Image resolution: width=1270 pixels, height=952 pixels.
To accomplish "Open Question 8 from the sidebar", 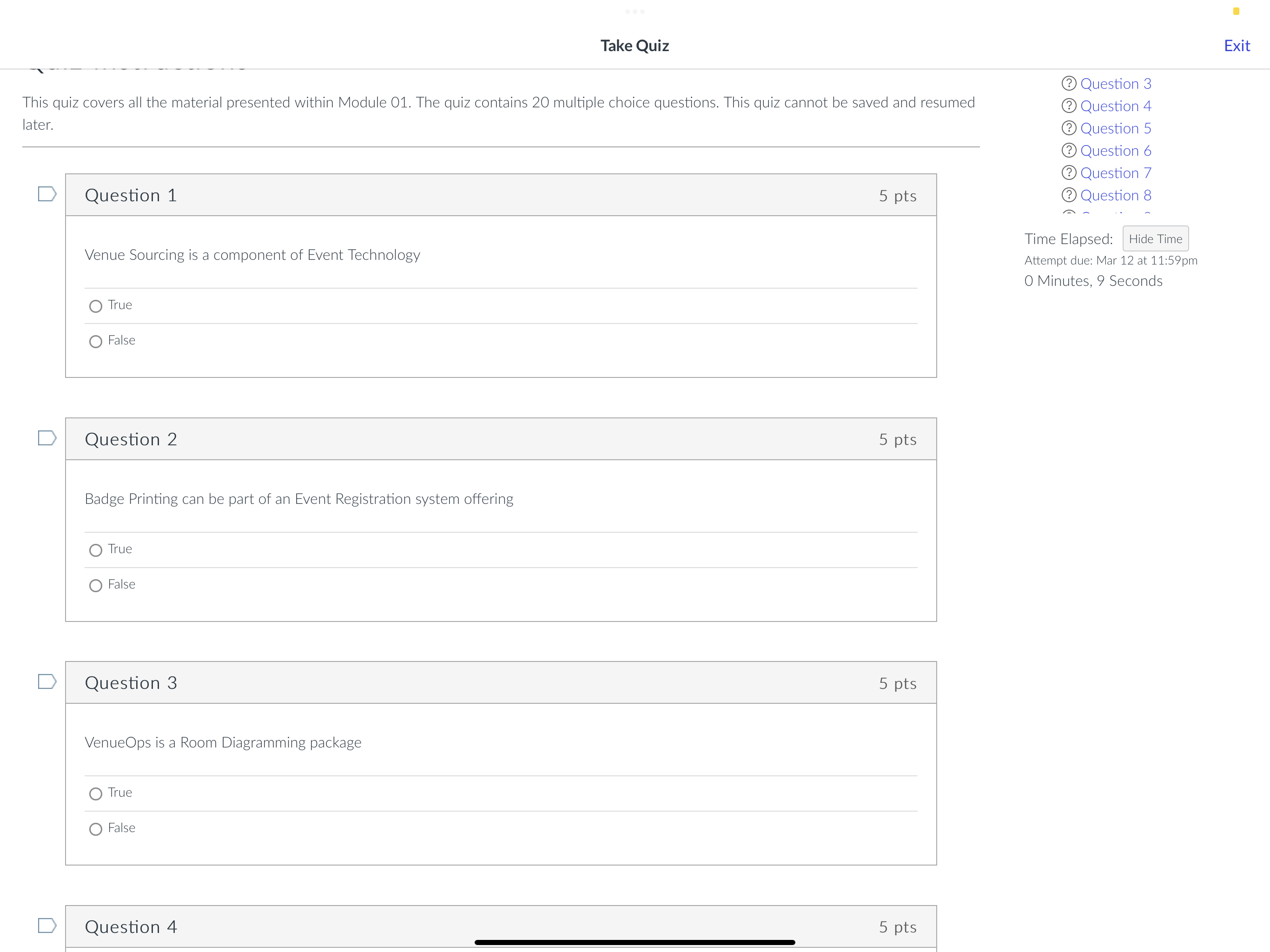I will tap(1114, 195).
